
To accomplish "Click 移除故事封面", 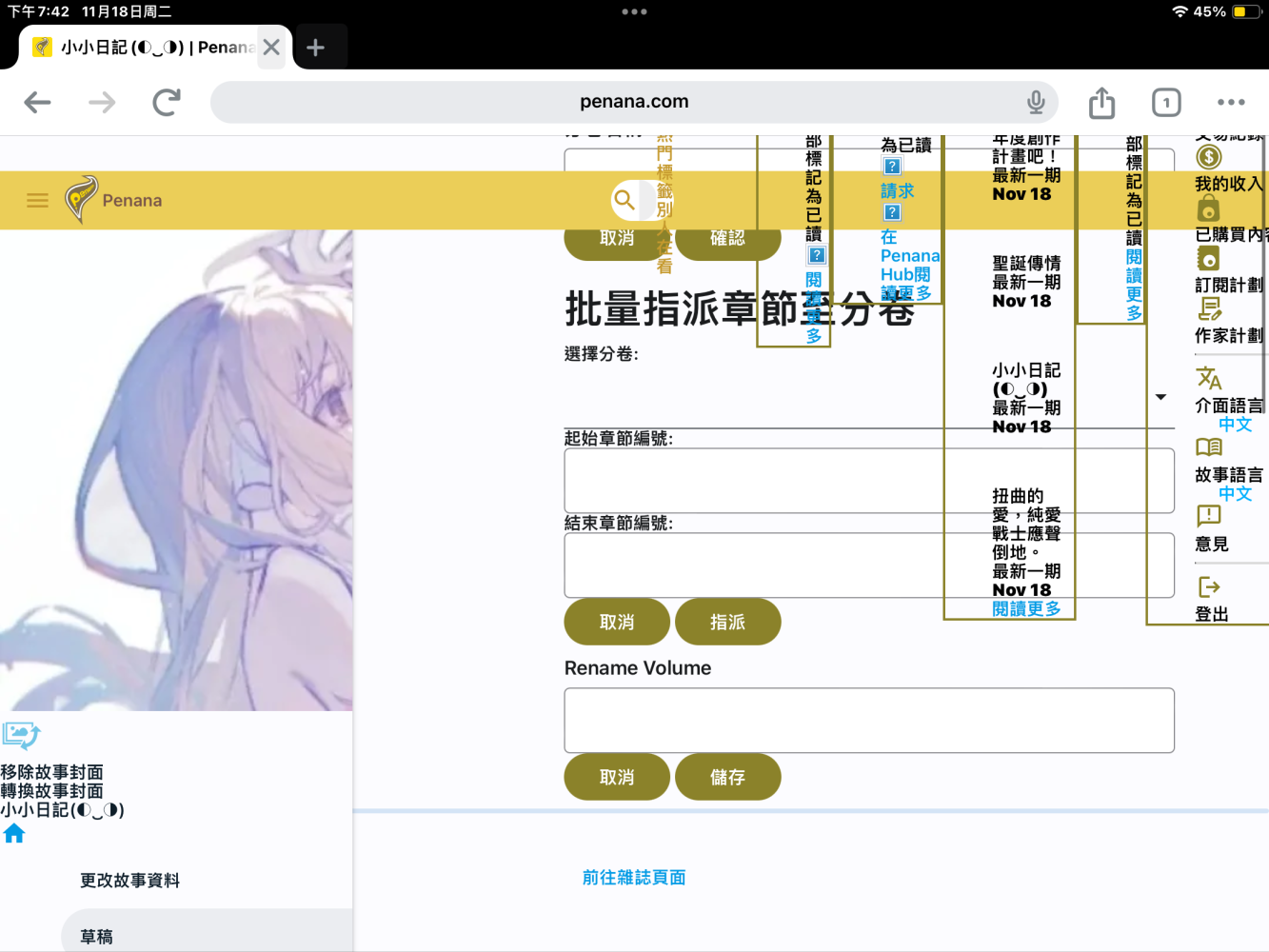I will click(x=52, y=772).
